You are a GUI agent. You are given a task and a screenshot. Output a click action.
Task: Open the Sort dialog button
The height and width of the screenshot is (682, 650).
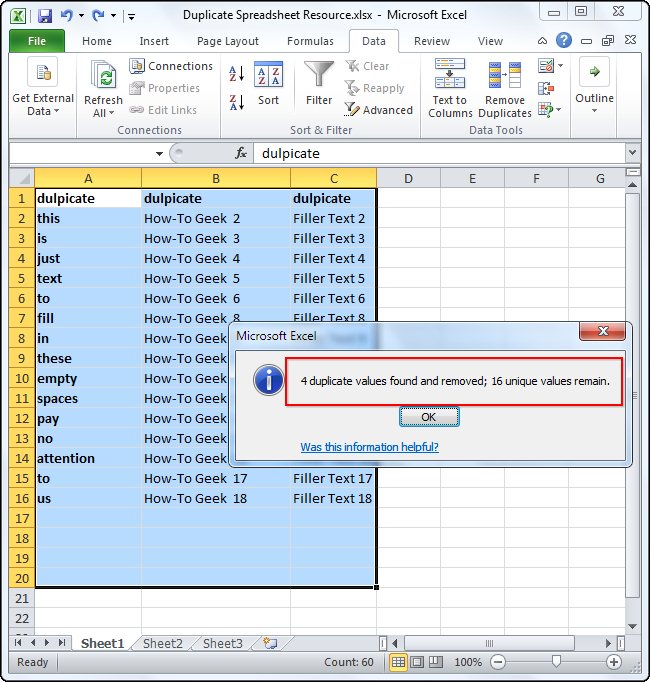[x=268, y=83]
